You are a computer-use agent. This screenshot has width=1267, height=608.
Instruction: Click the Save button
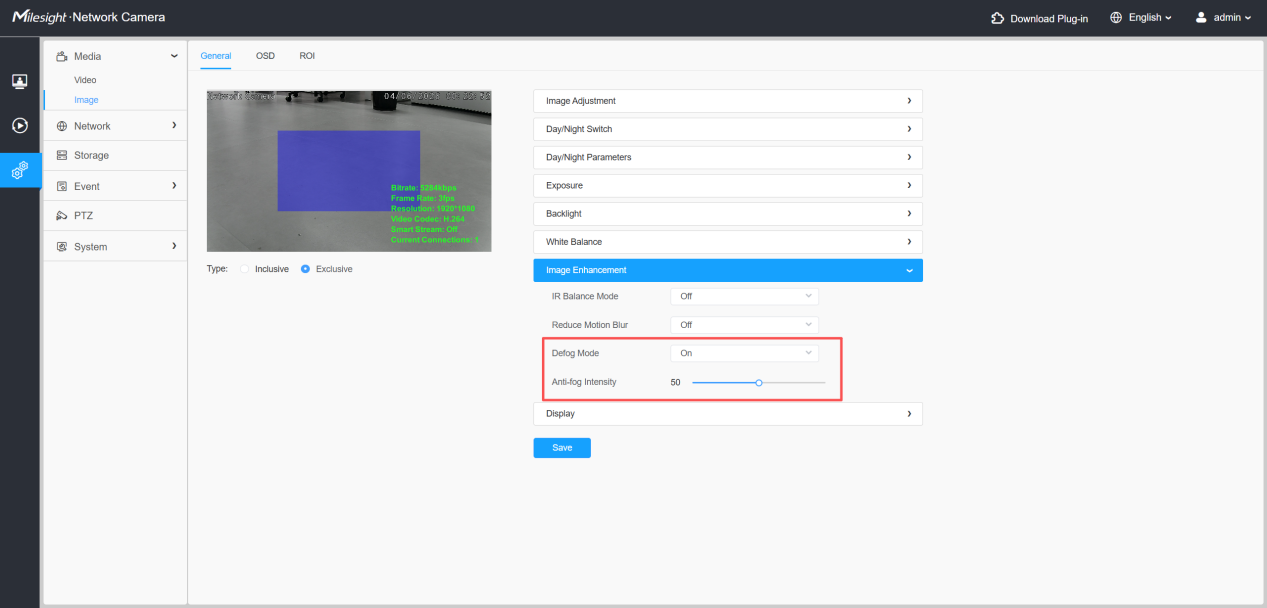562,448
